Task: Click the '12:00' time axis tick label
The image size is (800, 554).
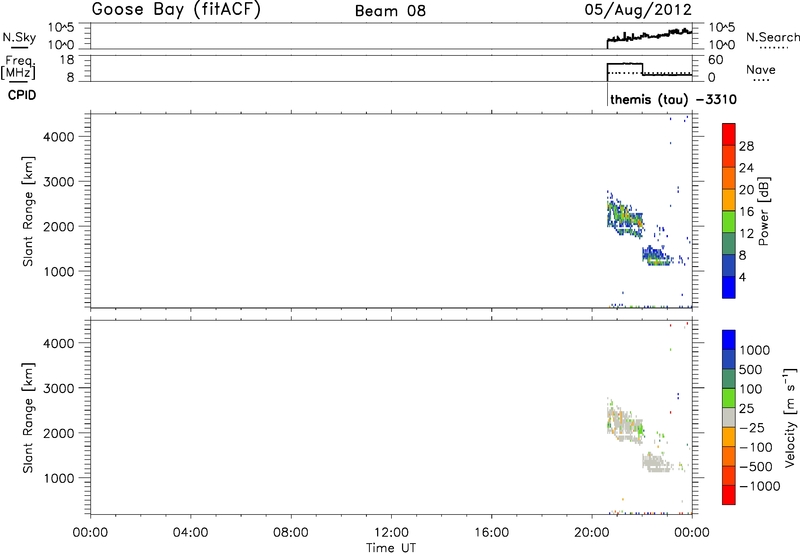Action: [x=391, y=533]
